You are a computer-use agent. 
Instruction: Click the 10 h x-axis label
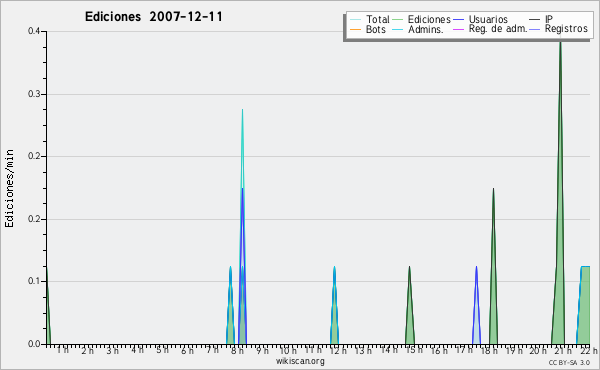point(288,350)
